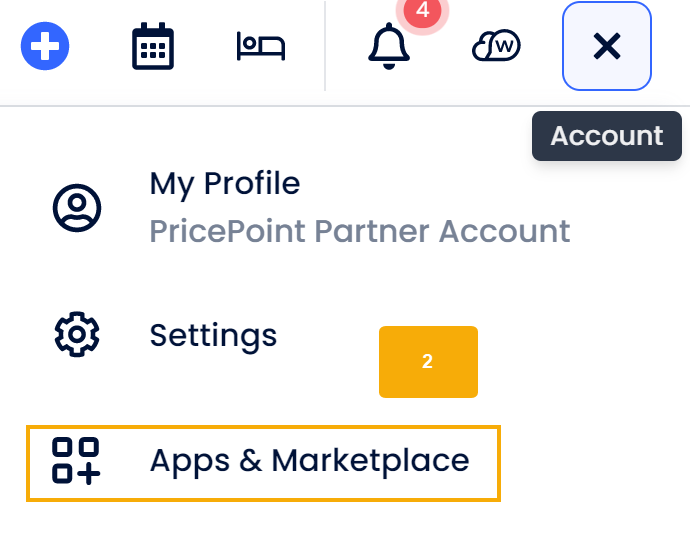The image size is (690, 545).
Task: Open the bed rooms icon
Action: 261,46
